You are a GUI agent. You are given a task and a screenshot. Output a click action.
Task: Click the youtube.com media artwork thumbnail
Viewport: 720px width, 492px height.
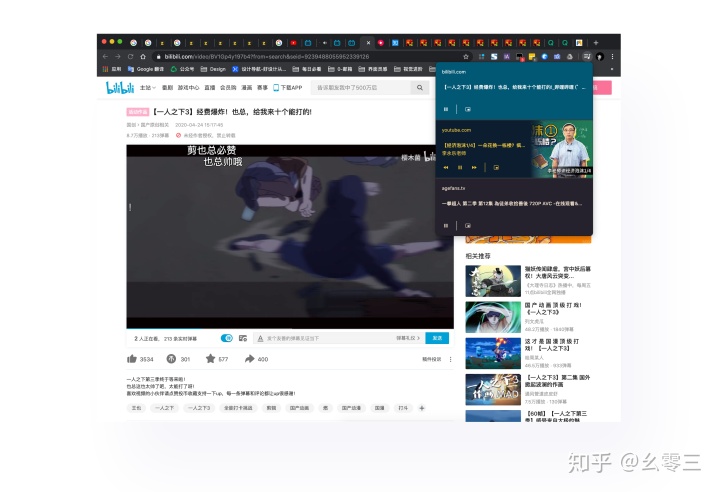pos(562,149)
